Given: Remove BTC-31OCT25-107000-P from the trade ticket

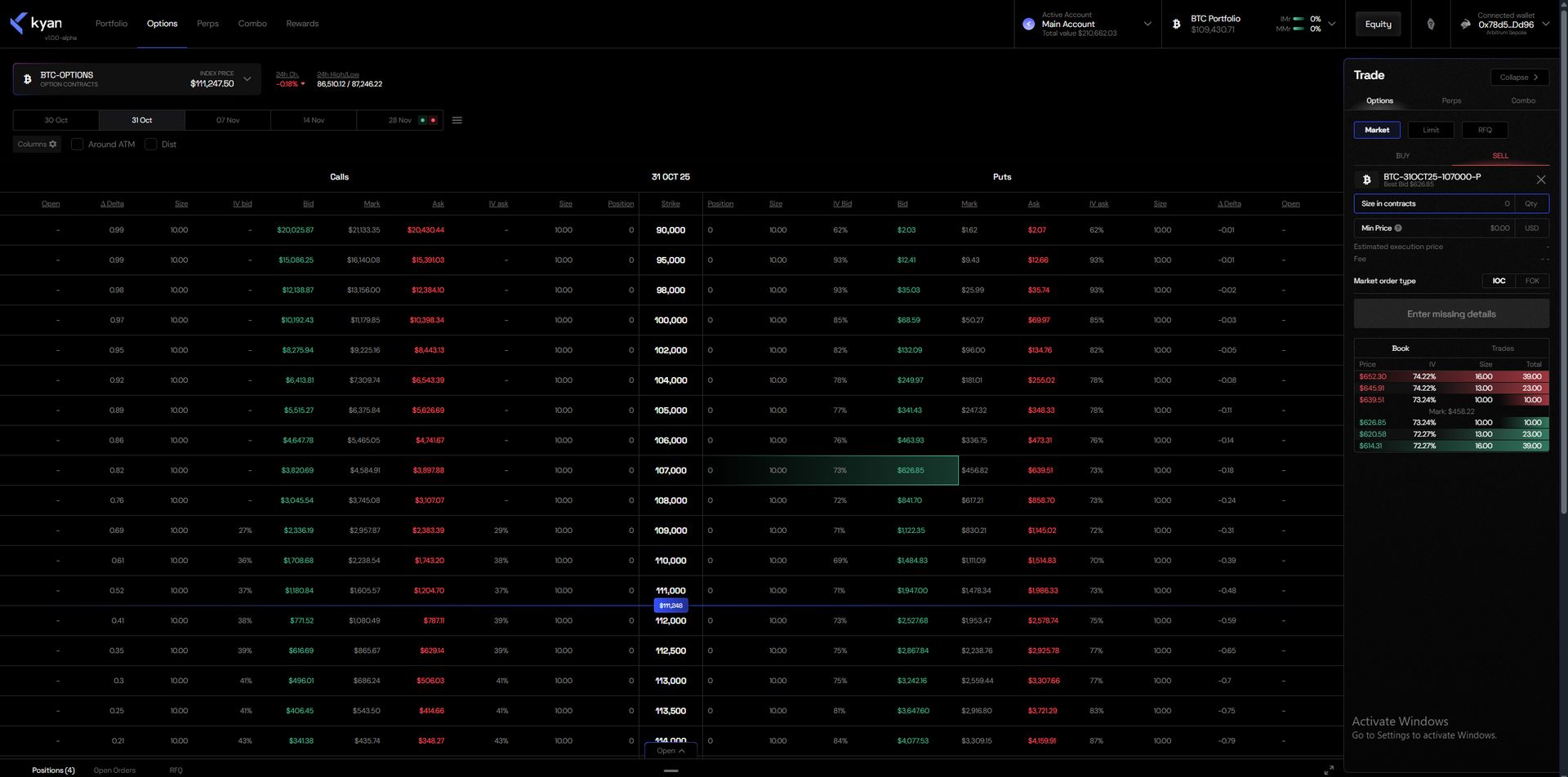Looking at the screenshot, I should pos(1541,180).
